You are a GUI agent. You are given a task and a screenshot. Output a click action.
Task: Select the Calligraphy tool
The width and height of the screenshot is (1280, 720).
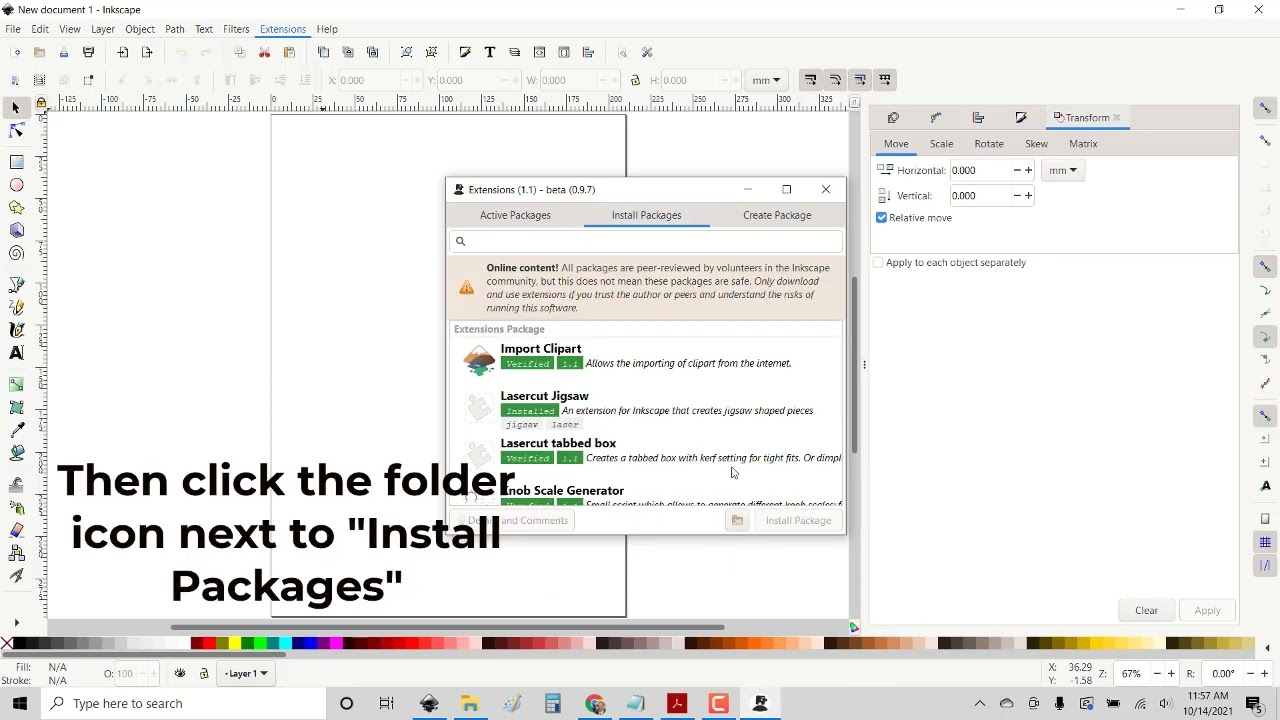tap(16, 330)
